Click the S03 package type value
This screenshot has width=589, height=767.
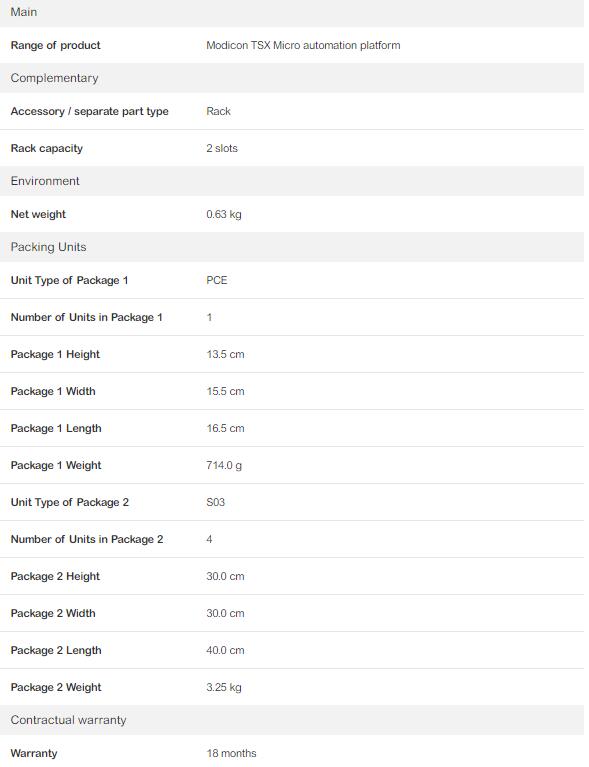pos(215,502)
